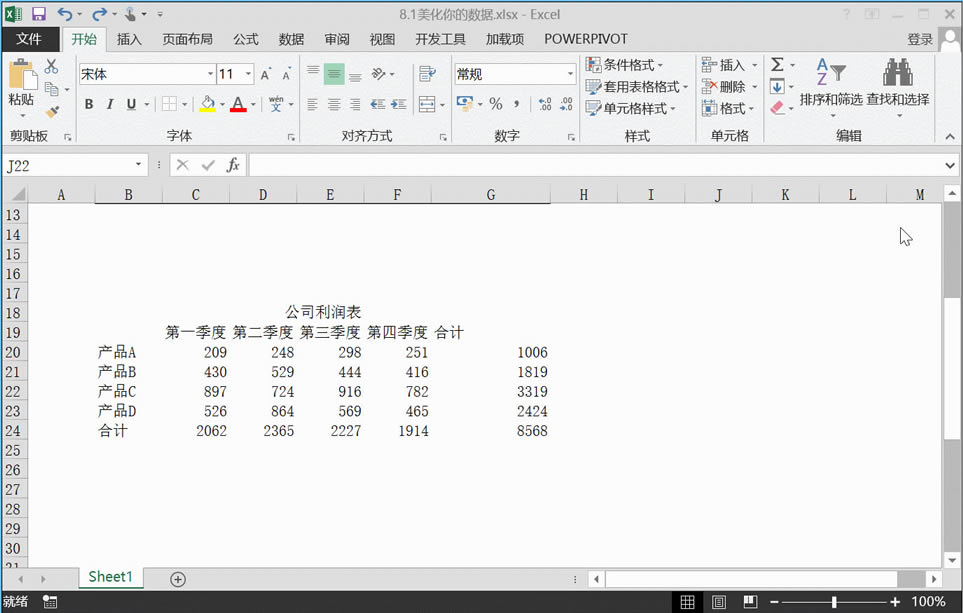Toggle center horizontal alignment
Image resolution: width=963 pixels, height=613 pixels.
[x=334, y=104]
